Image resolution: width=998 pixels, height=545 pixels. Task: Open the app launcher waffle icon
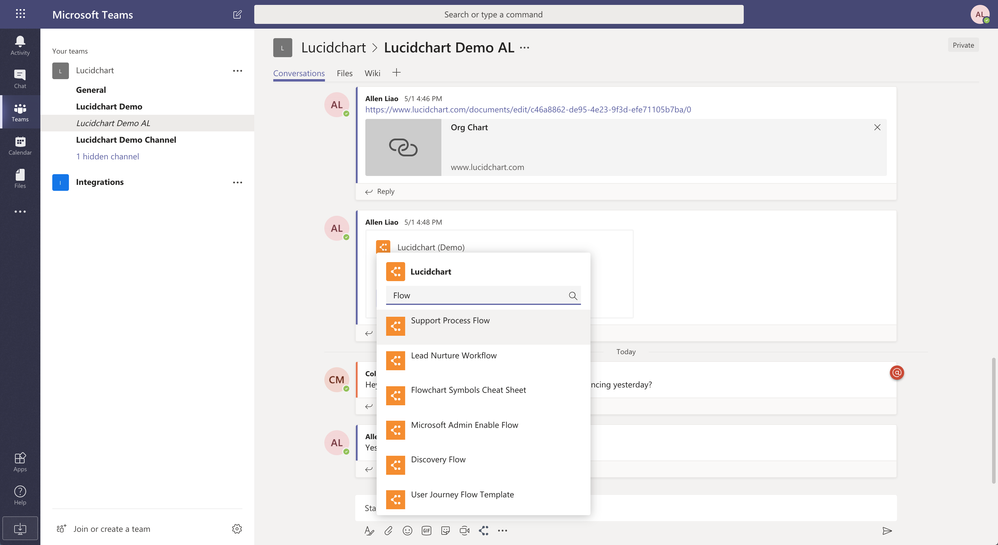[20, 13]
